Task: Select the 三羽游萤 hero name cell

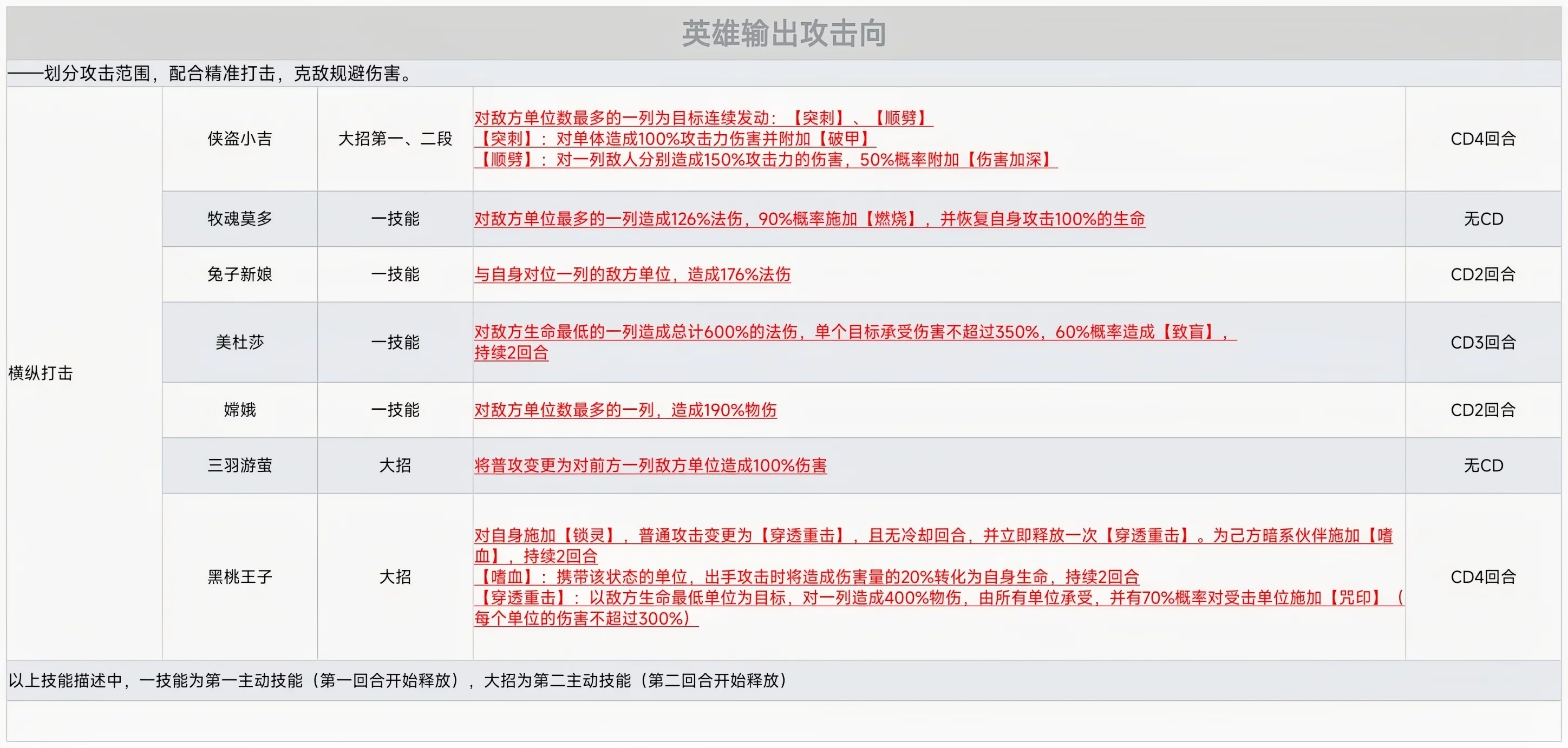Action: pyautogui.click(x=240, y=465)
